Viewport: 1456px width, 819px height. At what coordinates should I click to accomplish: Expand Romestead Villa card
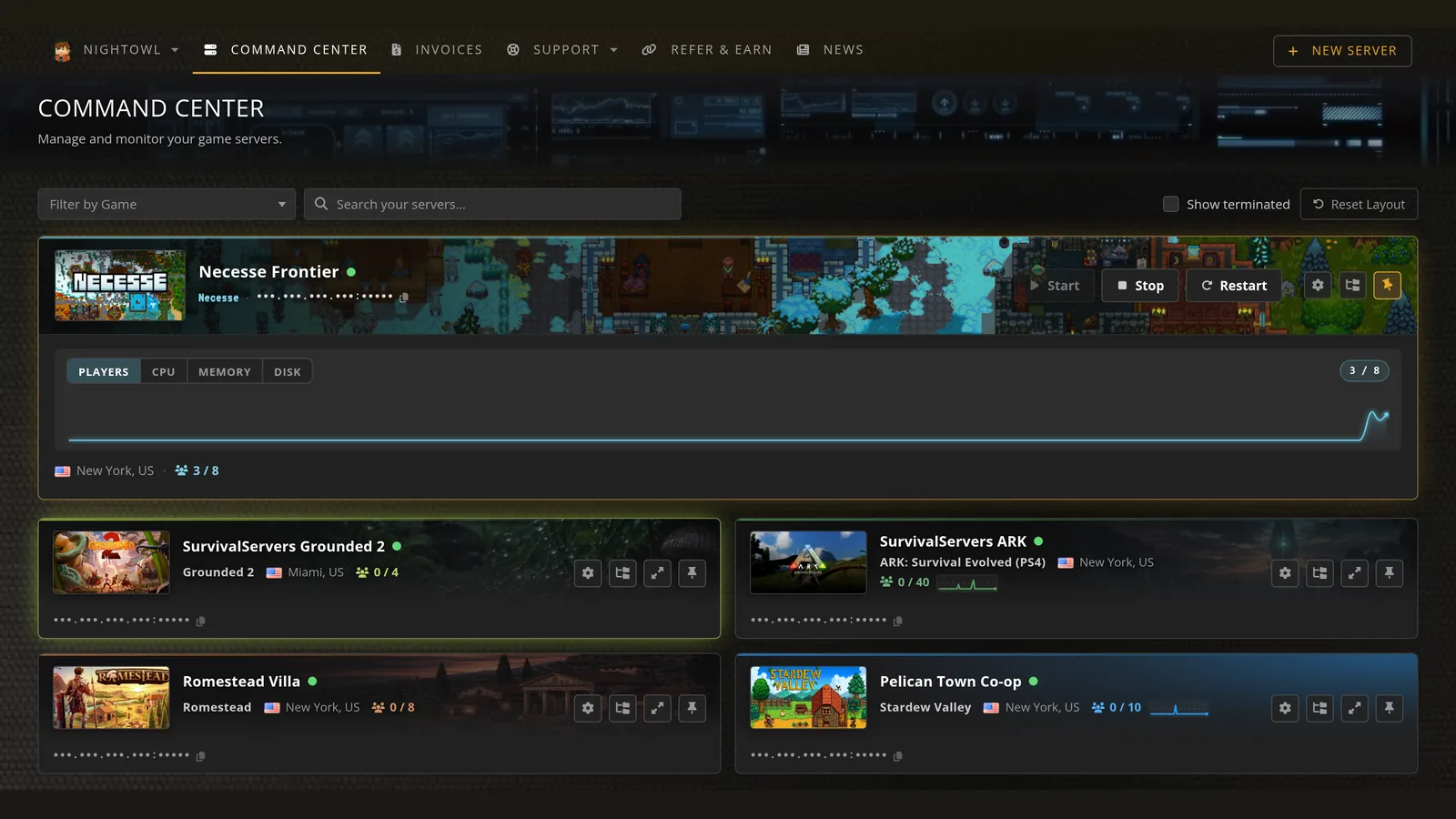pos(657,708)
